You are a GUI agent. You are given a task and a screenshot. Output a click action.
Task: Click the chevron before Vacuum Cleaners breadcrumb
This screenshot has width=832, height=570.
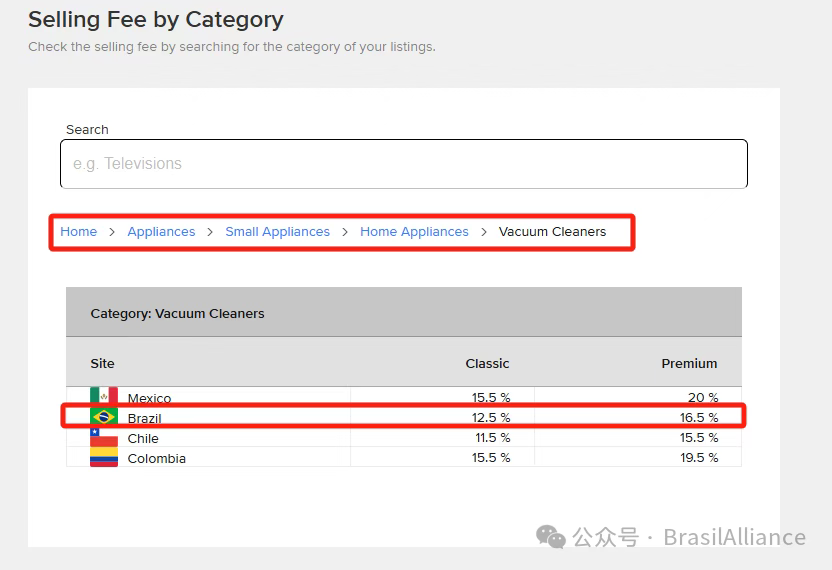tap(484, 231)
